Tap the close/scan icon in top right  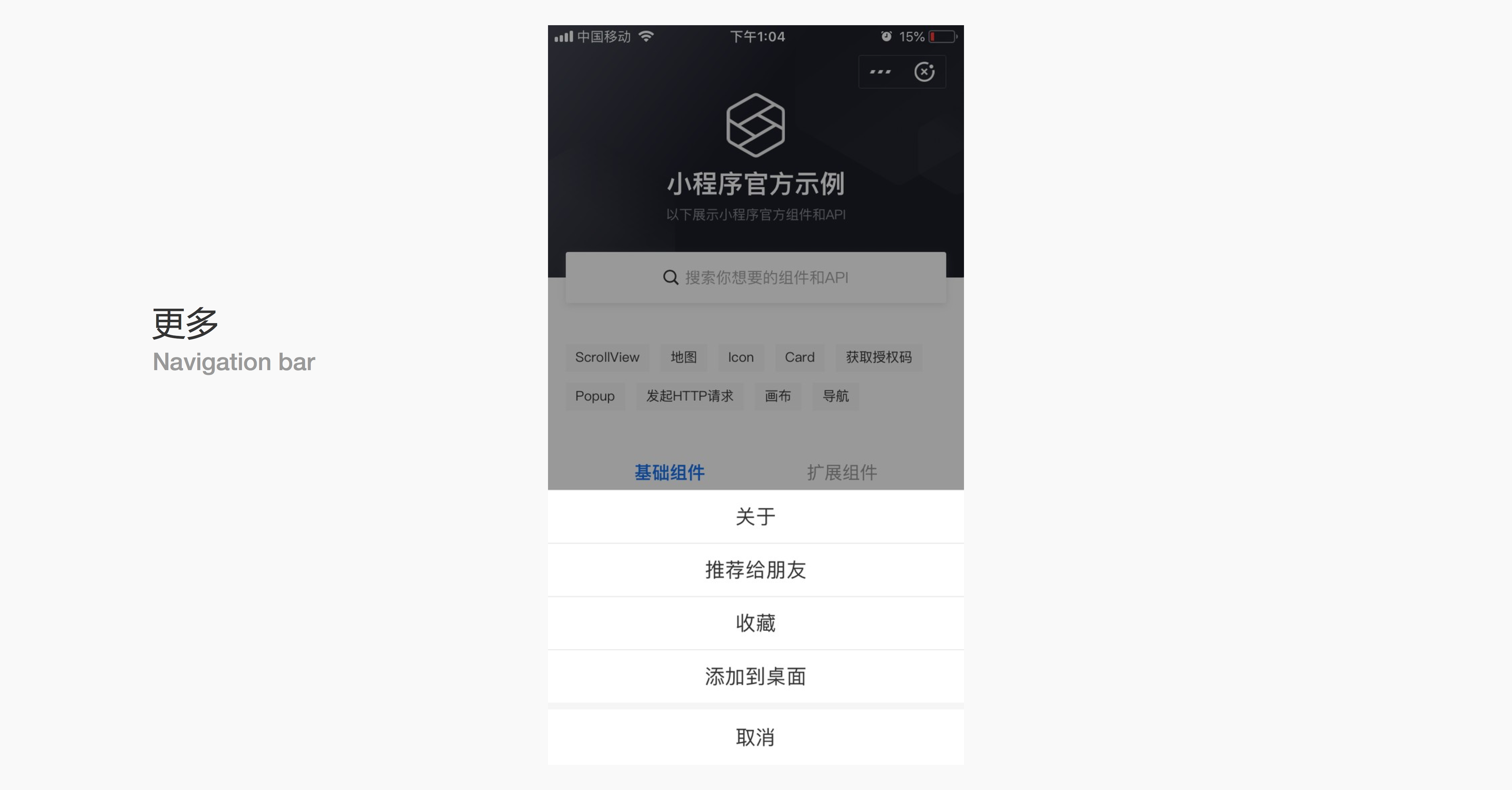point(924,71)
